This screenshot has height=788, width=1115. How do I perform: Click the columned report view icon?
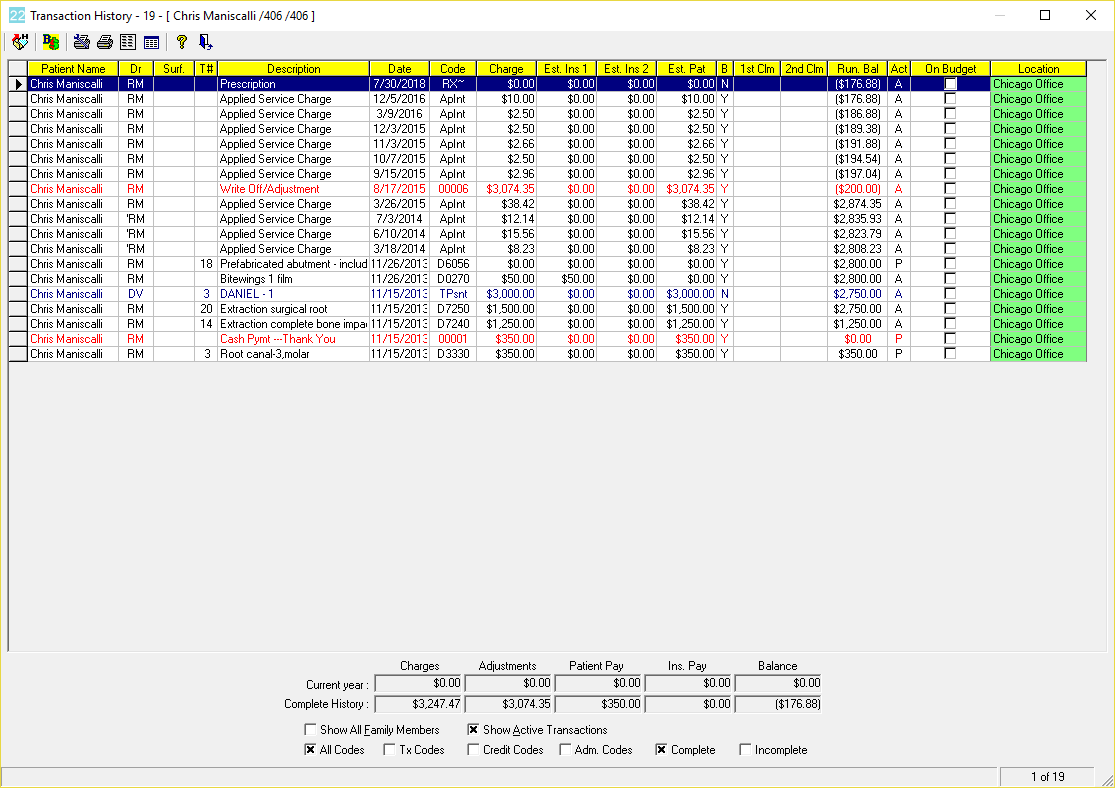(x=128, y=42)
